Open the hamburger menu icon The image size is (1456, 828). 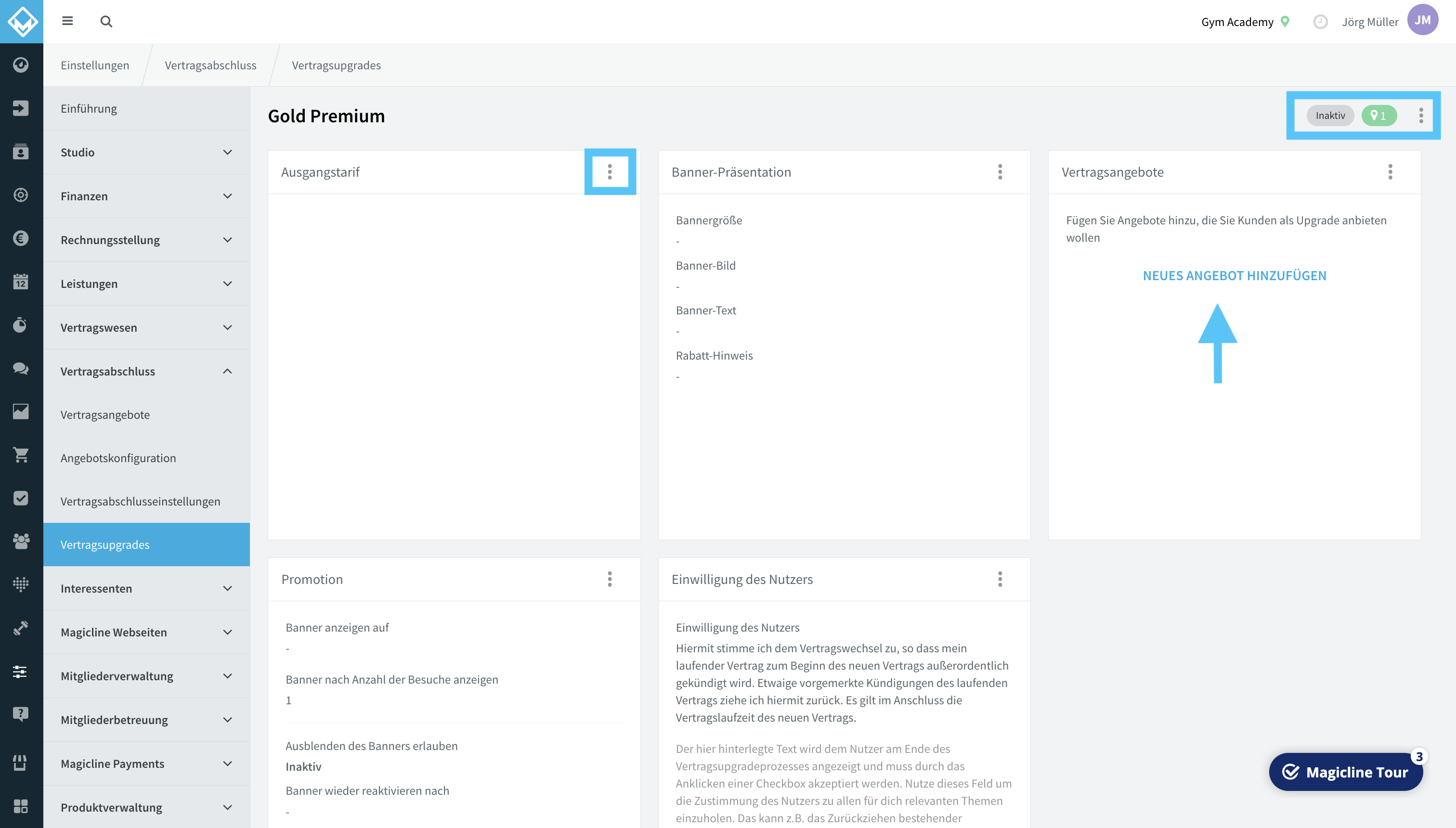click(68, 21)
